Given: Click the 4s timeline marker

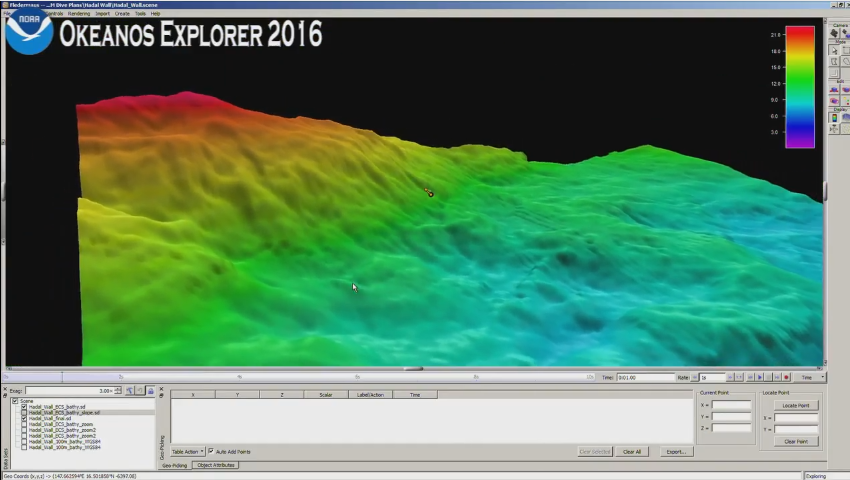Looking at the screenshot, I should point(240,377).
